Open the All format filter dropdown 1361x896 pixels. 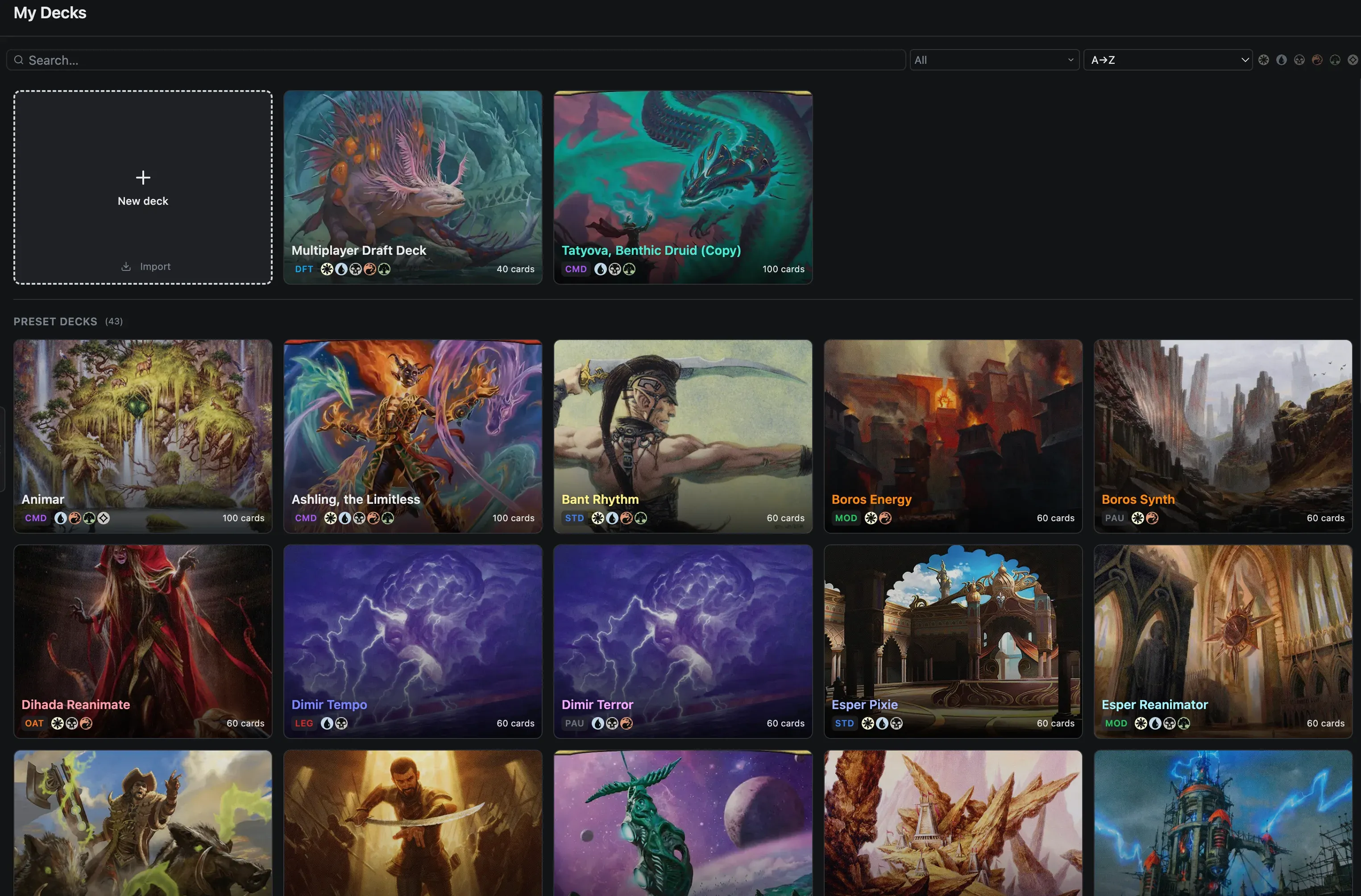pos(995,60)
